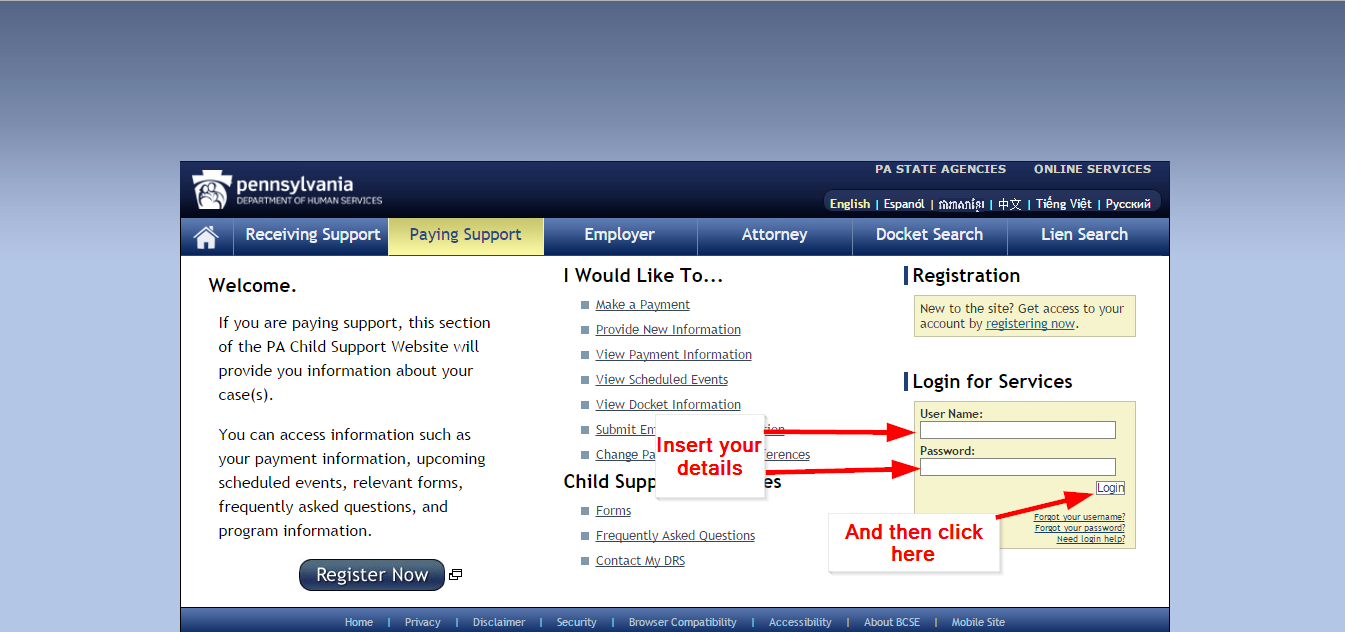This screenshot has height=632, width=1345.
Task: Switch to the Attorney tab
Action: point(775,235)
